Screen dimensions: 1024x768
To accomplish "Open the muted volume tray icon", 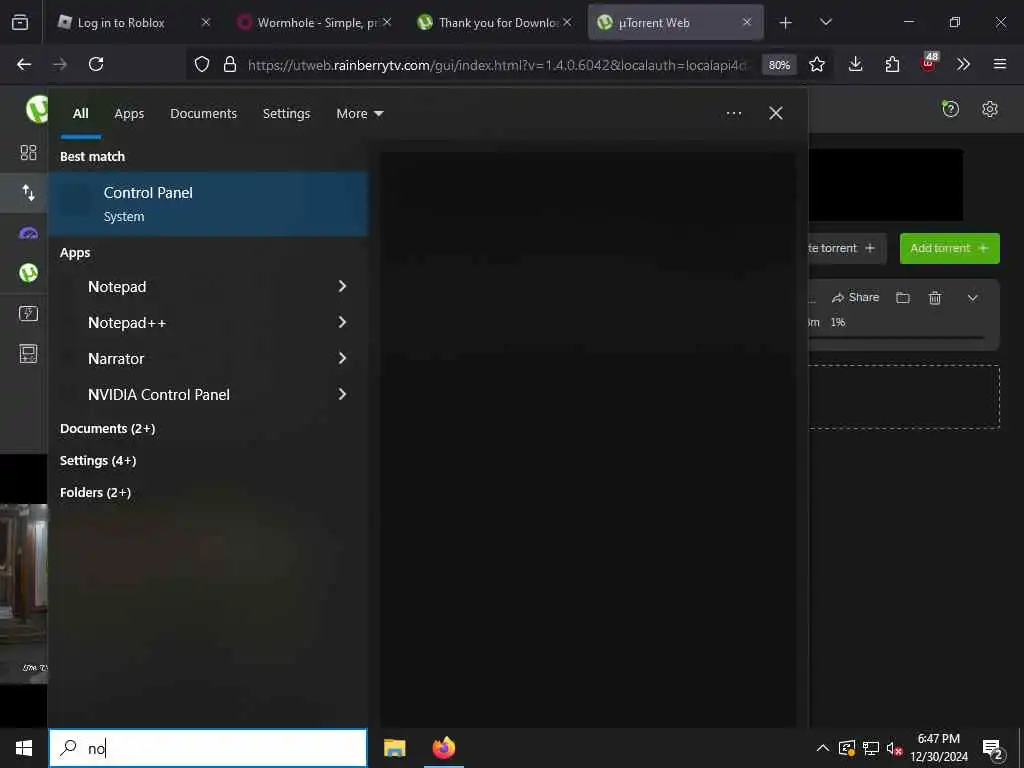I will (894, 748).
